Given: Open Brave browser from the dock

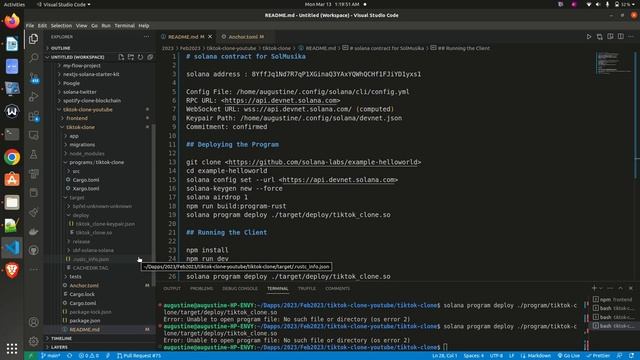Looking at the screenshot, I should [12, 270].
